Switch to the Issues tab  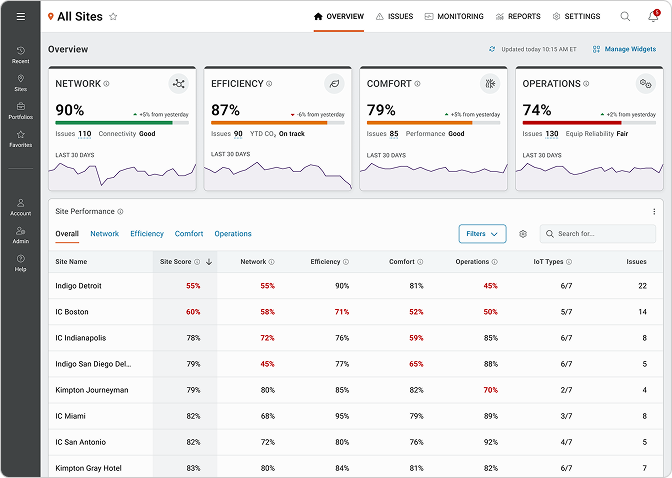394,17
